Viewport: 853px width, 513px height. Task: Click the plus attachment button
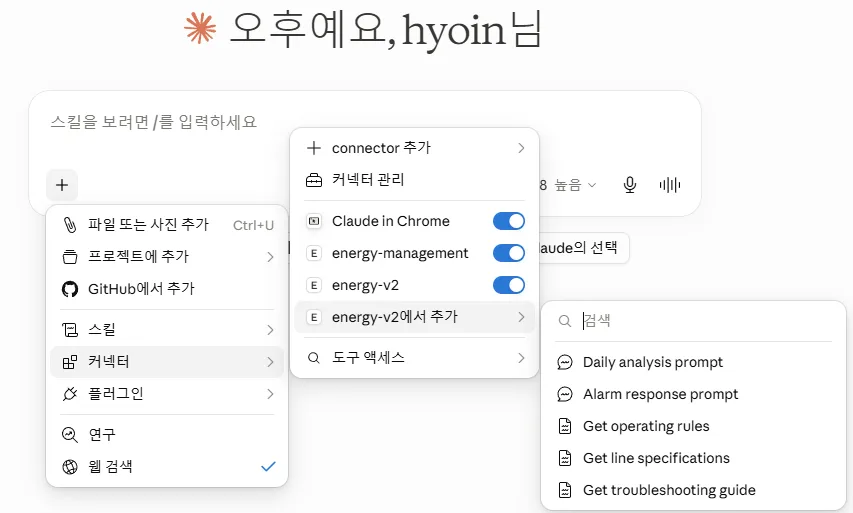pos(62,185)
